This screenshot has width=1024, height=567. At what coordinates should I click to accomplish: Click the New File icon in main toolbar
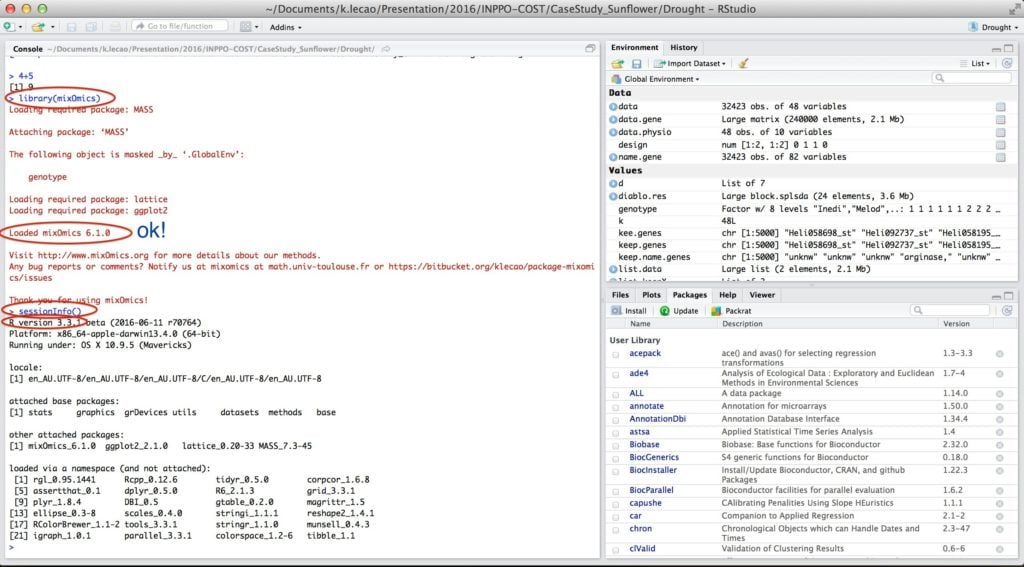(8, 27)
